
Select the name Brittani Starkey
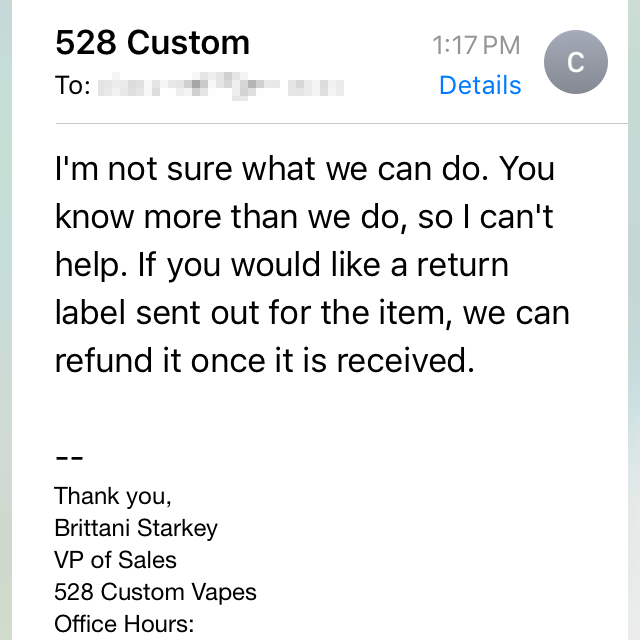click(x=136, y=528)
